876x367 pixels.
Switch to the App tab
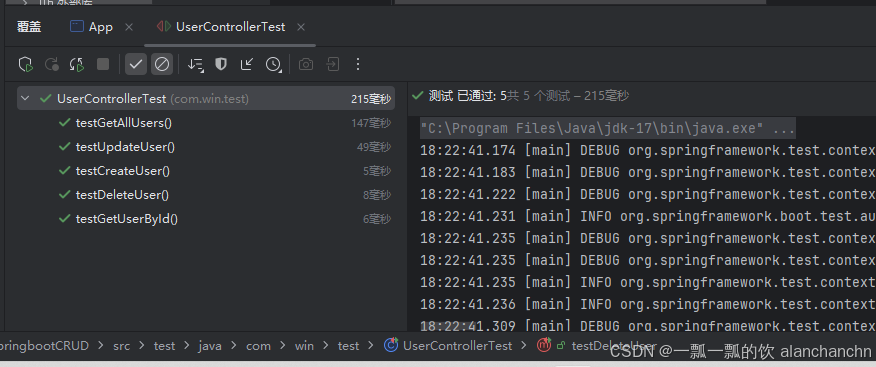click(101, 27)
